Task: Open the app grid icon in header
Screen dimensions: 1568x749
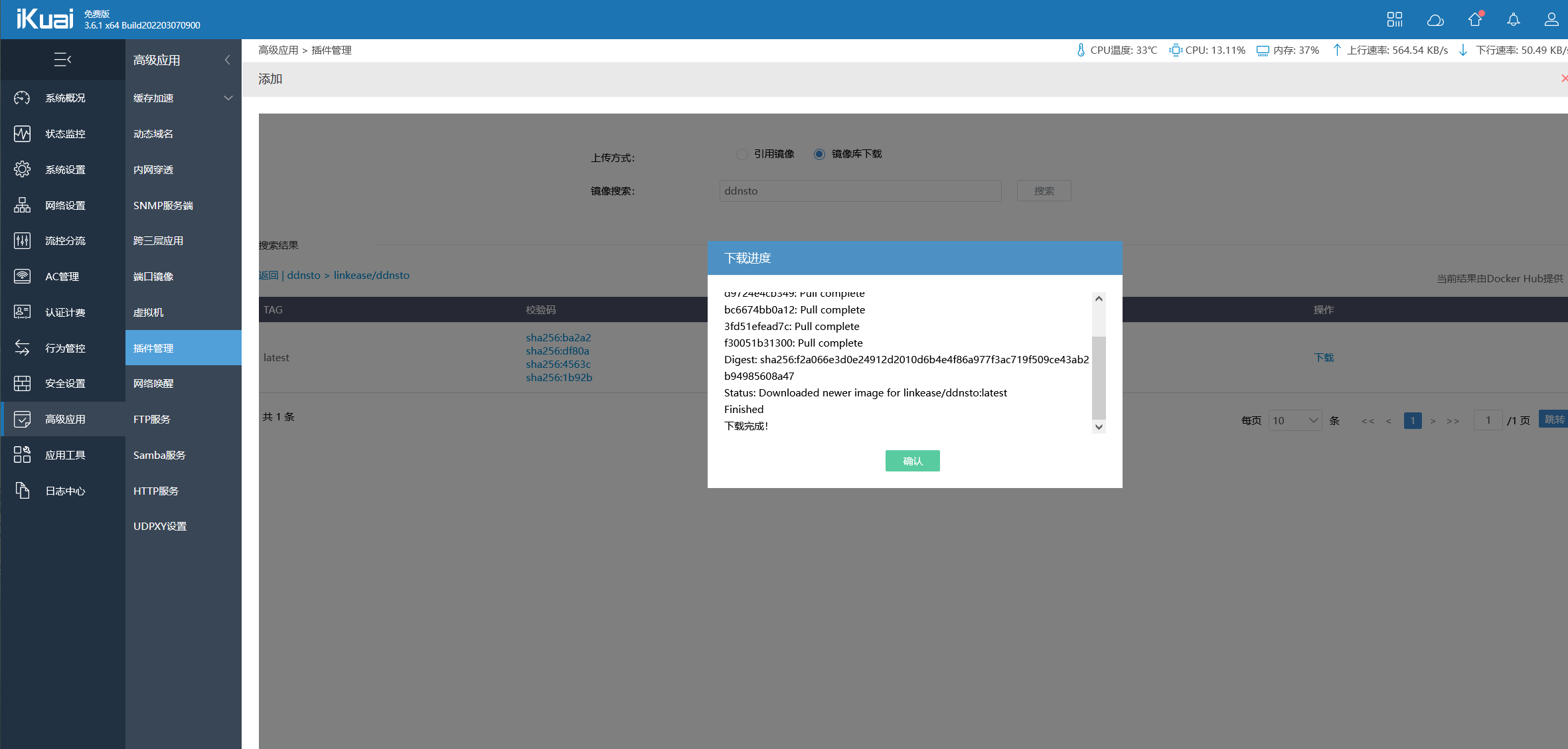Action: click(1395, 20)
